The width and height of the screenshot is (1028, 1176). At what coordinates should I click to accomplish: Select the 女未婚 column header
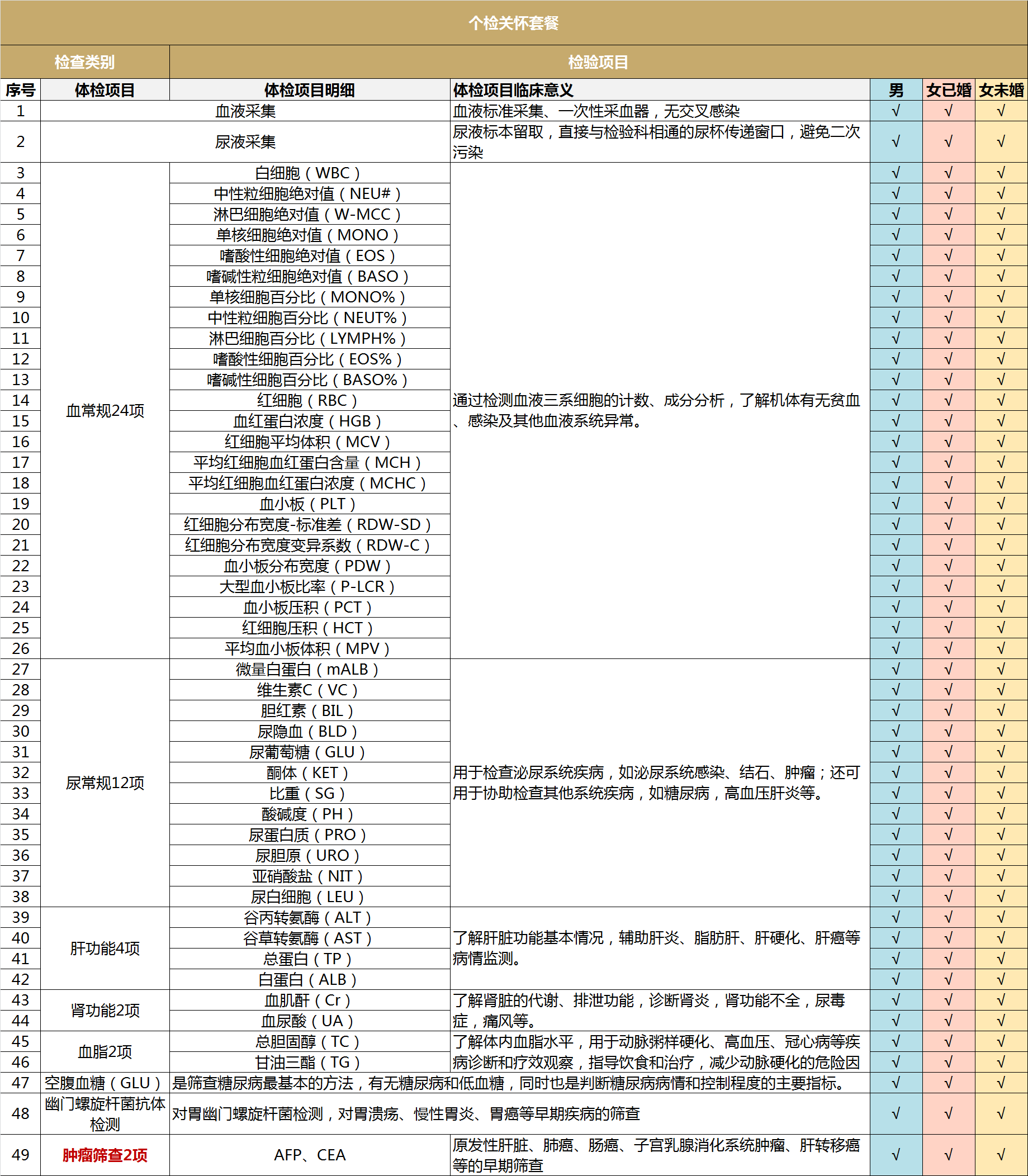(x=1002, y=90)
